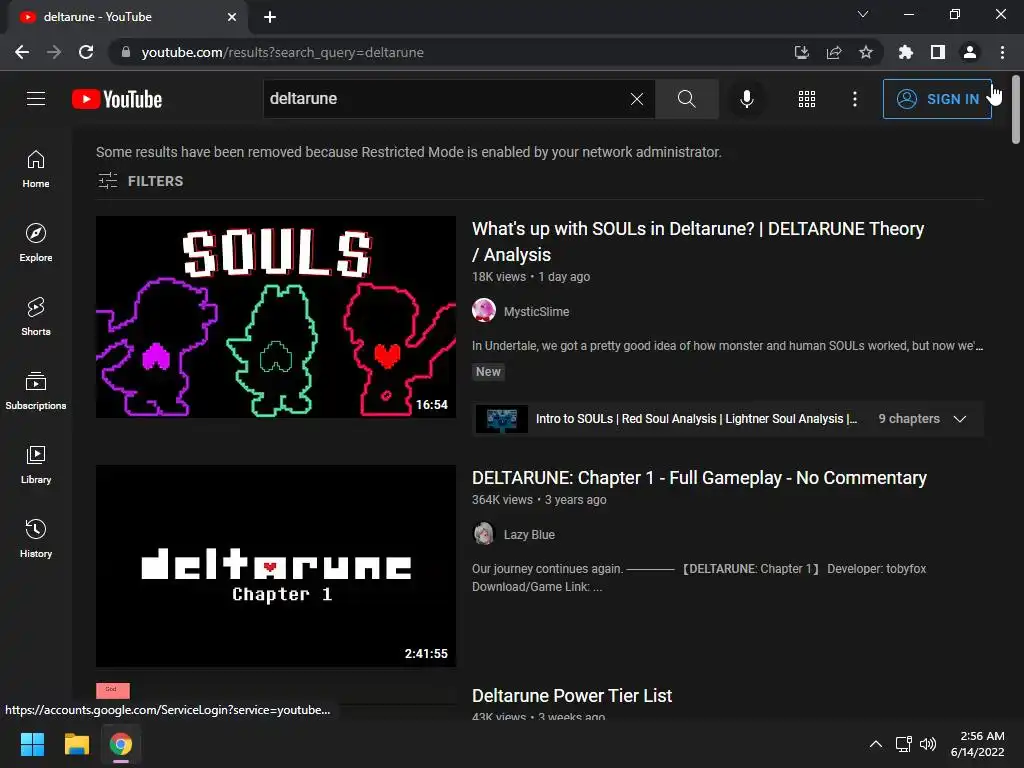Open Chrome profile icon
The width and height of the screenshot is (1024, 768).
[970, 52]
